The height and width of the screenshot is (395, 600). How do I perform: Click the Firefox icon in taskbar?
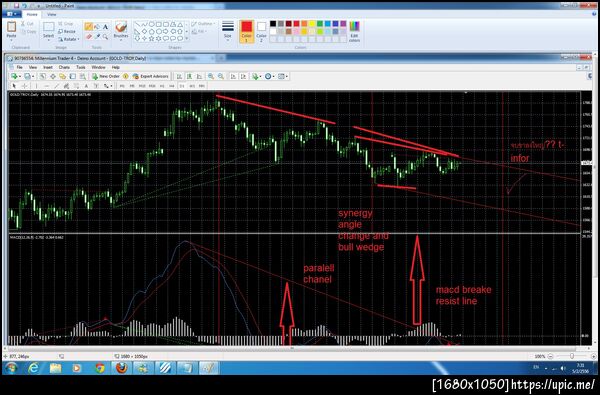[x=121, y=368]
